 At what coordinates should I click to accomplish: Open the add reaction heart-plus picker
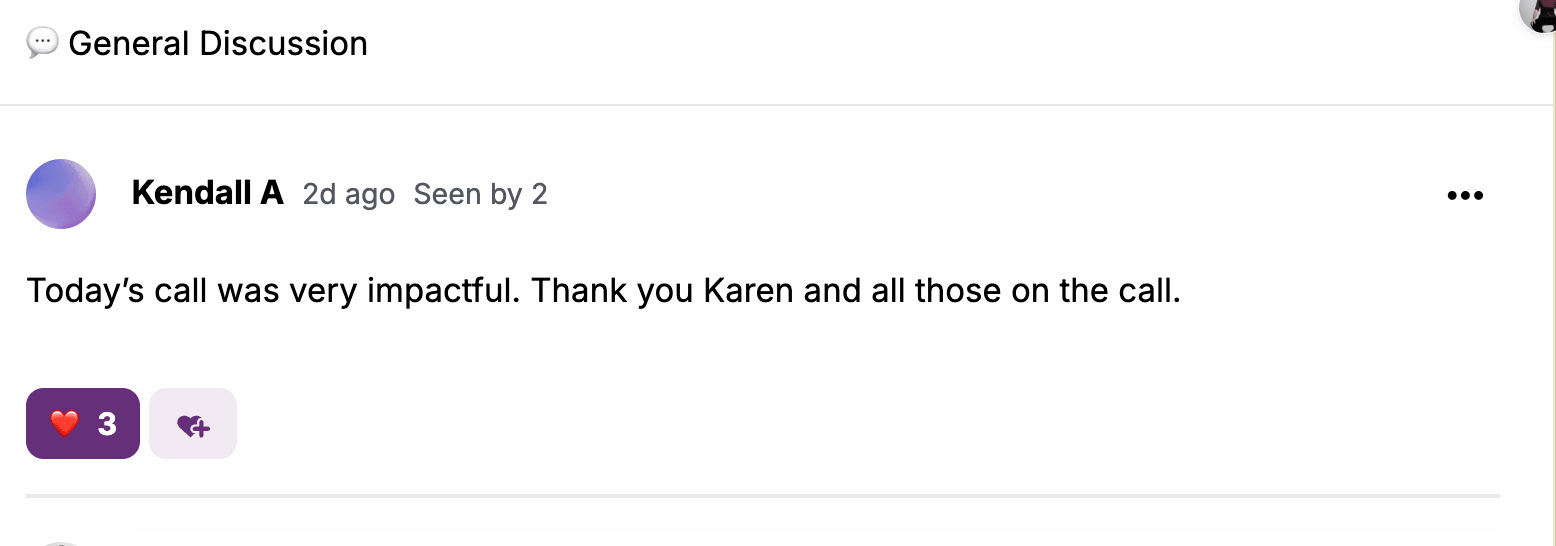(x=193, y=424)
